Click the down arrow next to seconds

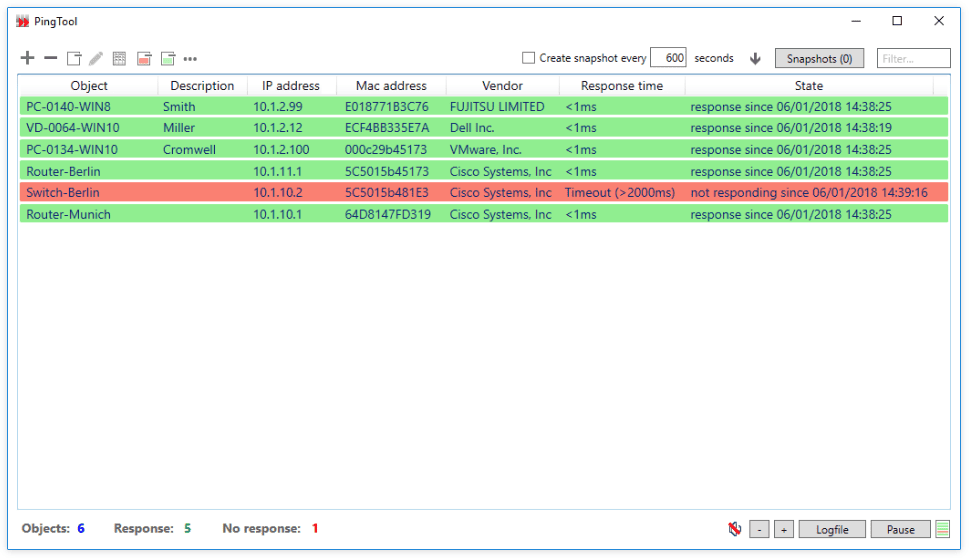click(755, 59)
